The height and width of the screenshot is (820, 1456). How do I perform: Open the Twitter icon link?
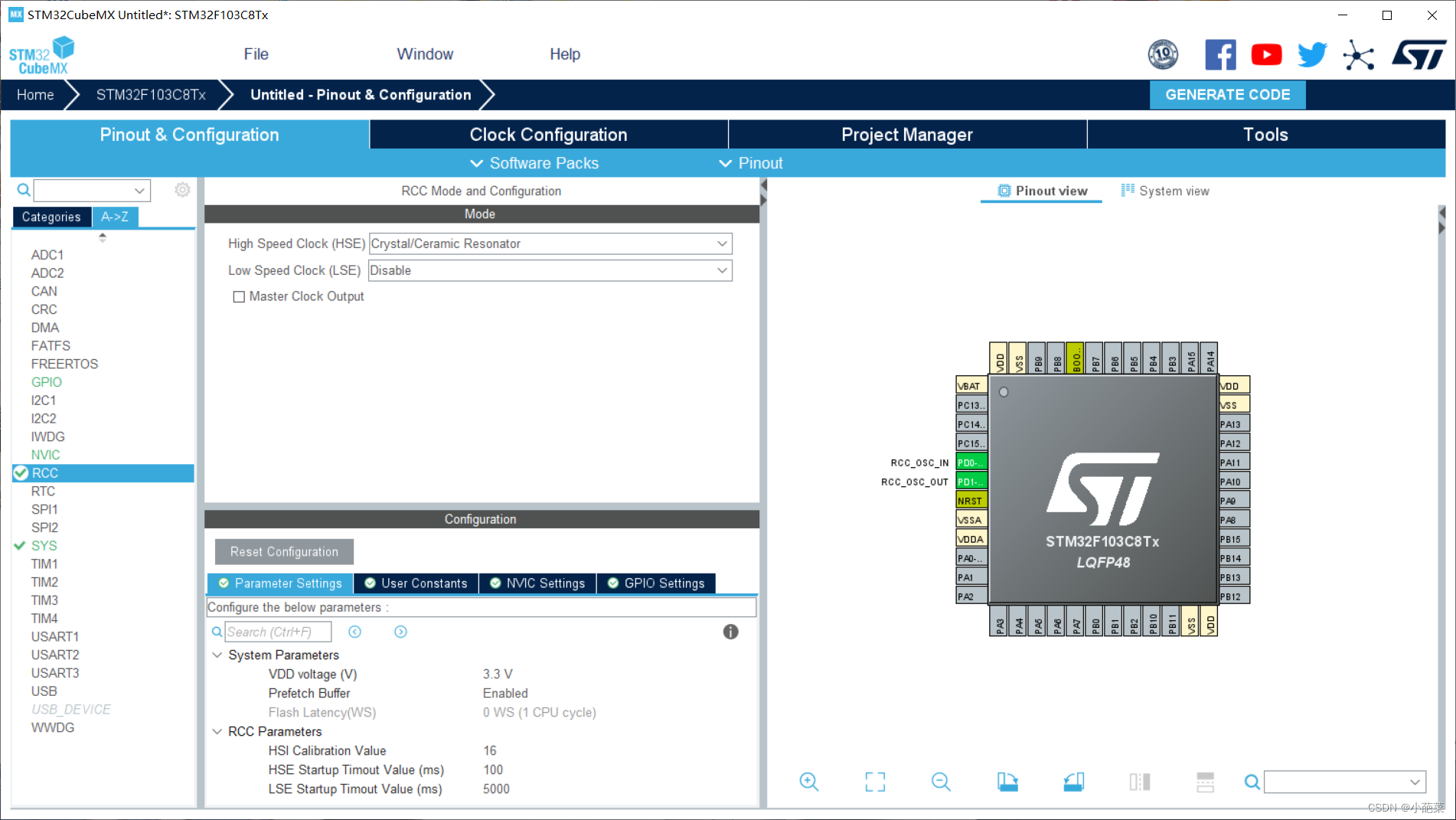coord(1312,54)
